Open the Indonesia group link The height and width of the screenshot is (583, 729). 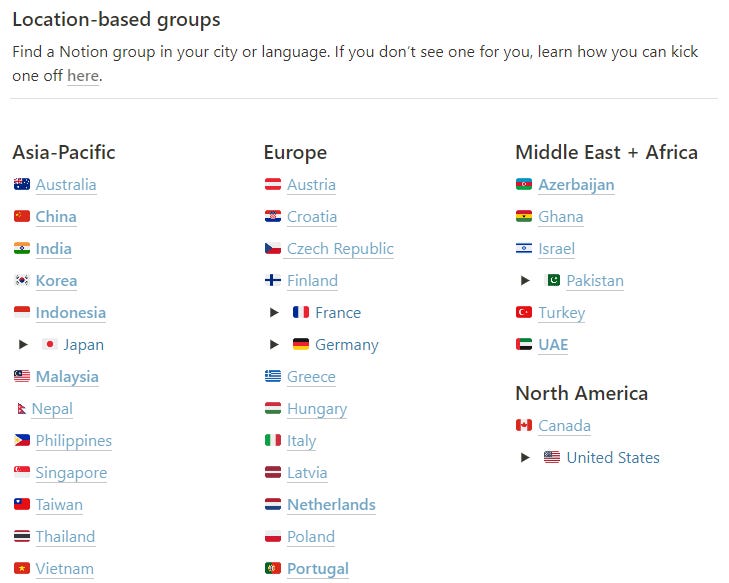71,312
